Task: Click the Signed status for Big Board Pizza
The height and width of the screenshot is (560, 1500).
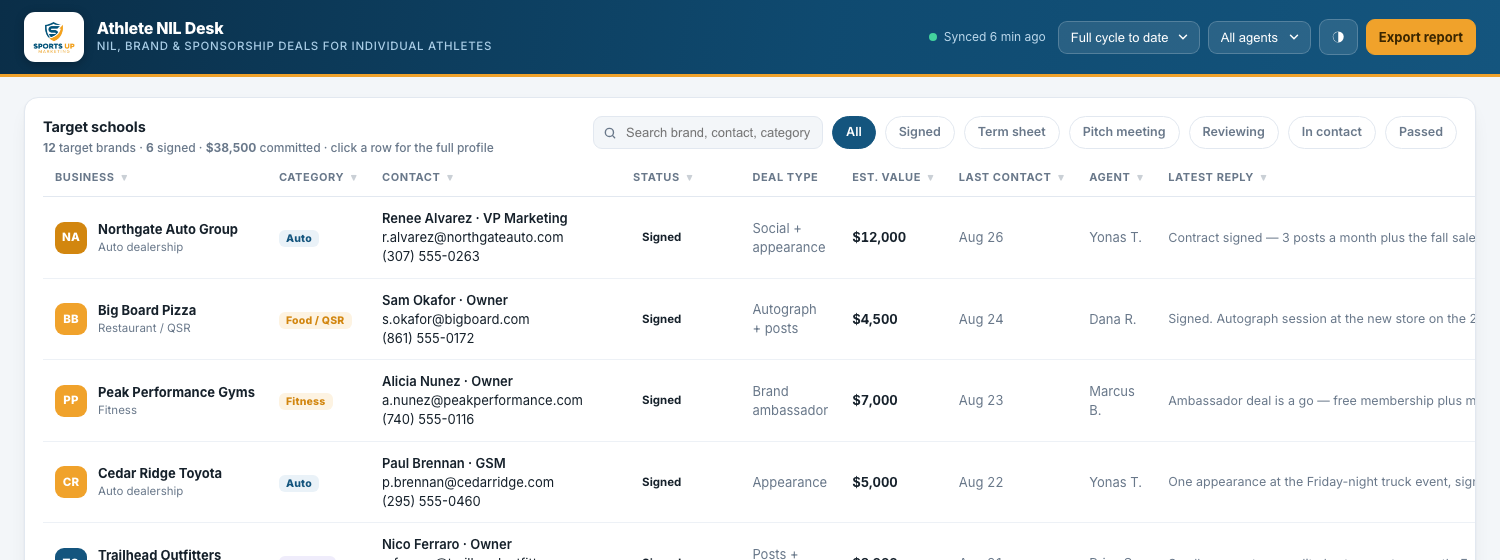Action: [x=661, y=319]
